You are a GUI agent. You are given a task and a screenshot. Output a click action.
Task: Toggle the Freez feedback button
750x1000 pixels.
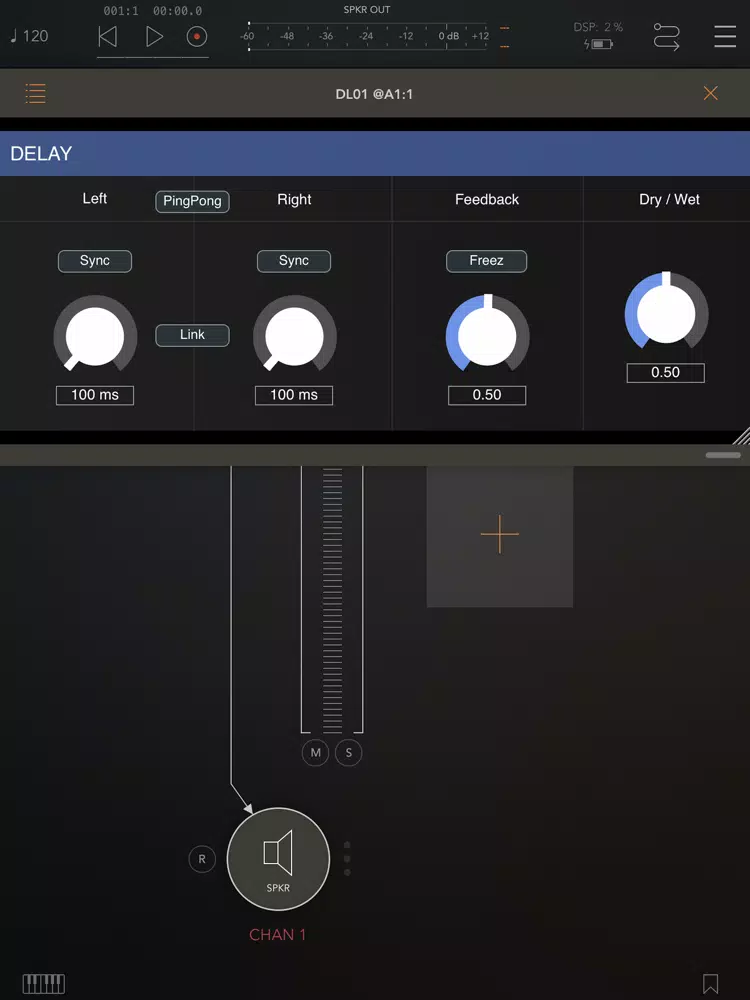pos(486,261)
